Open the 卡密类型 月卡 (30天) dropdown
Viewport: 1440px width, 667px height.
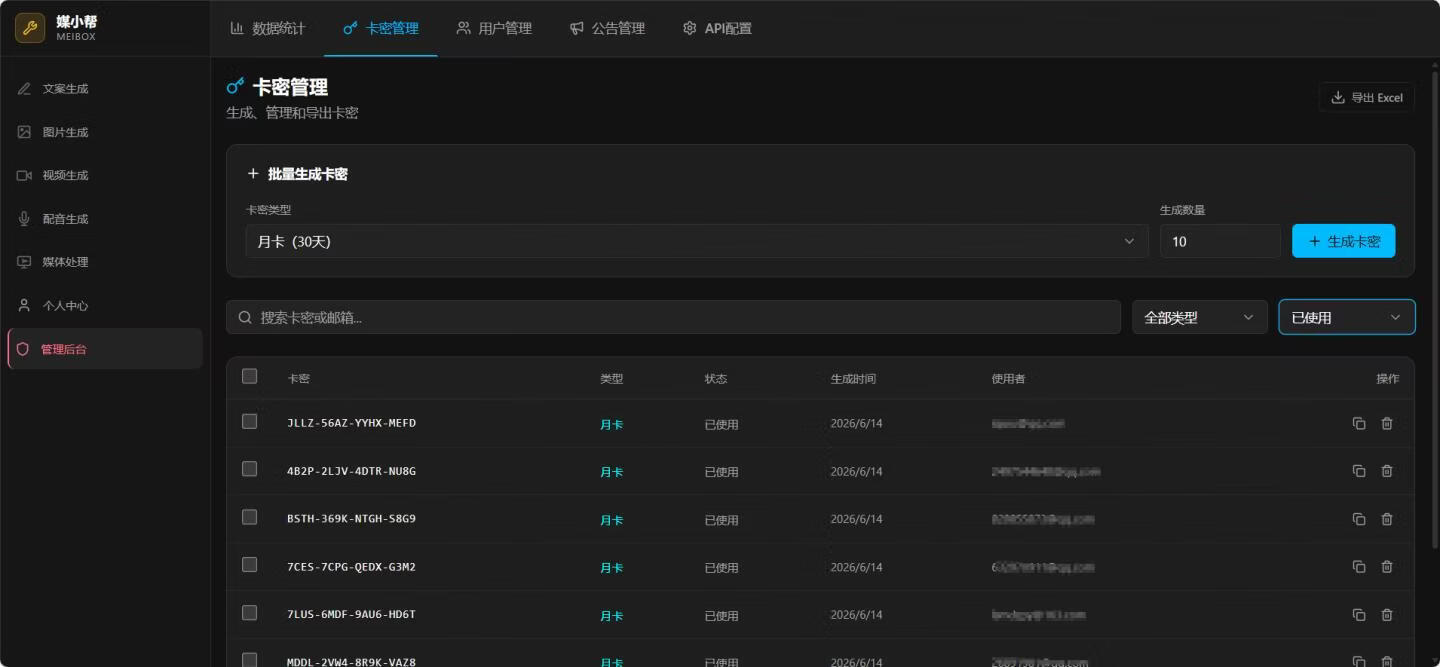pos(697,241)
